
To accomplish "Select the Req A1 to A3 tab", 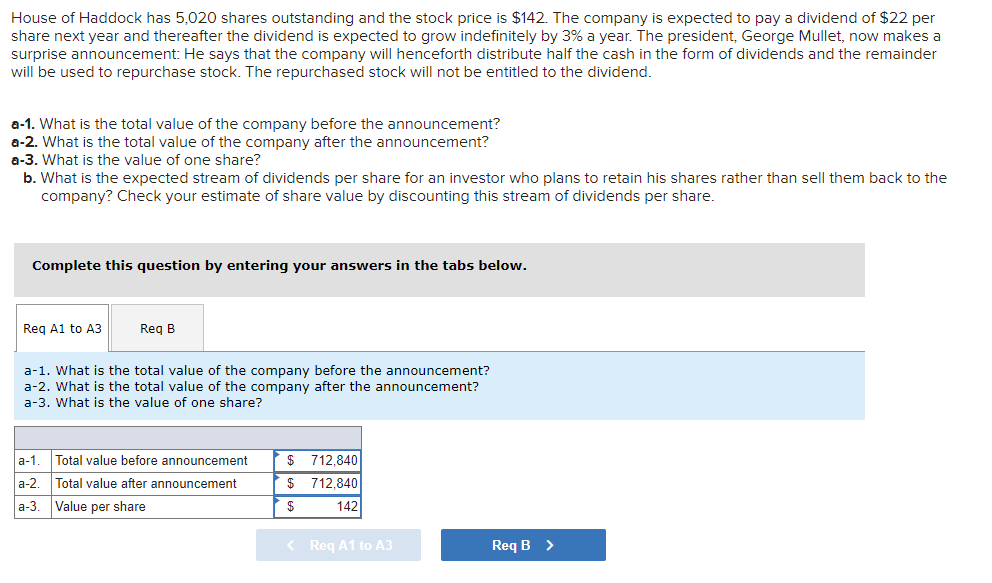I will (x=61, y=327).
